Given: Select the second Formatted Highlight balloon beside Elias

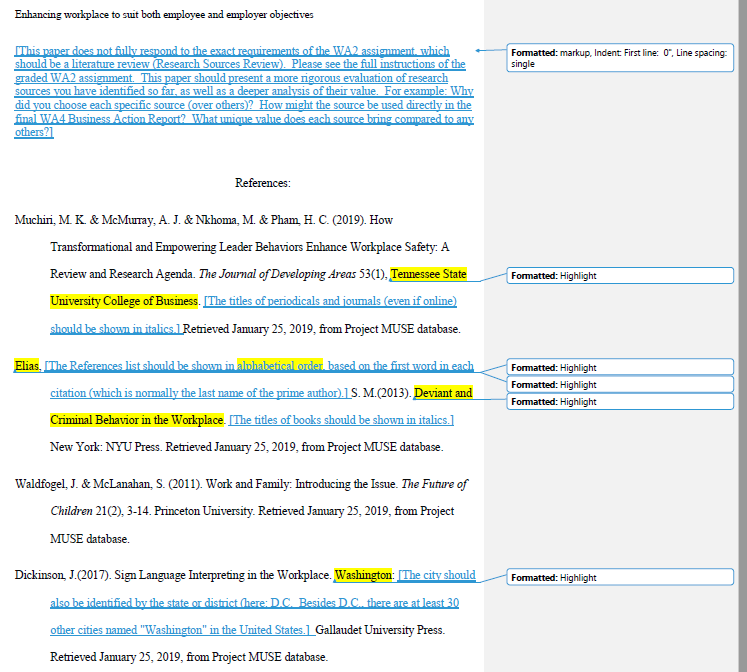Looking at the screenshot, I should [620, 384].
